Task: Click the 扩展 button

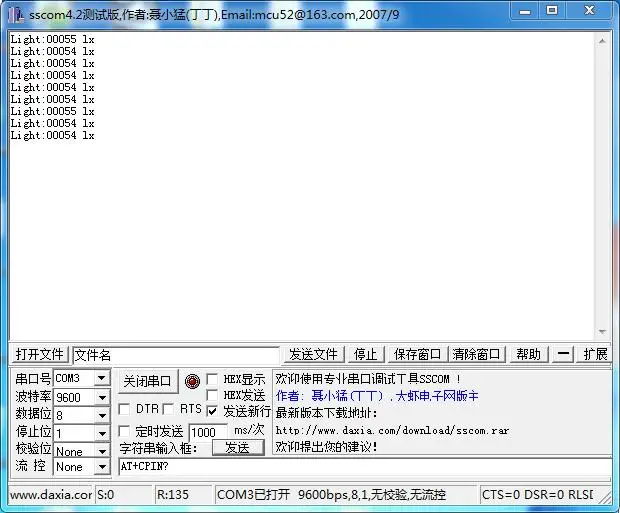Action: pyautogui.click(x=595, y=354)
